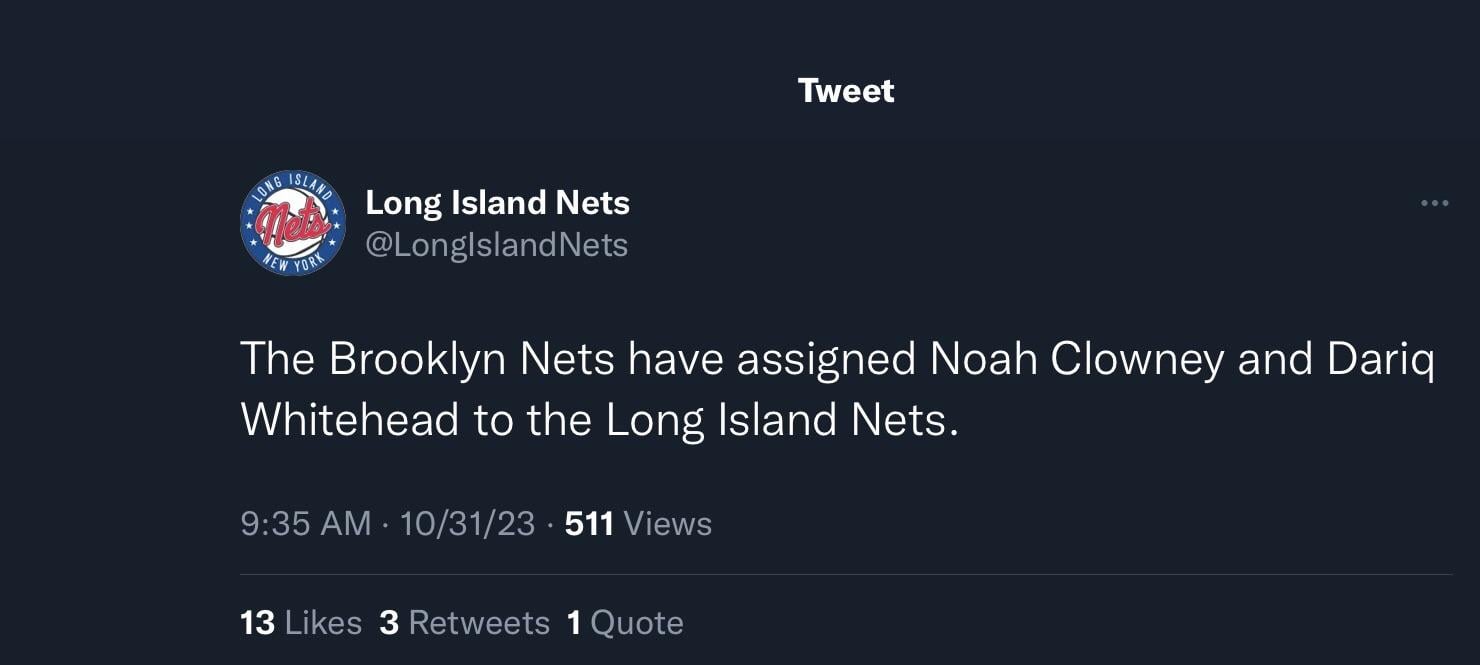Click the @LongIslandNets handle
This screenshot has height=665, width=1480.
pyautogui.click(x=497, y=245)
